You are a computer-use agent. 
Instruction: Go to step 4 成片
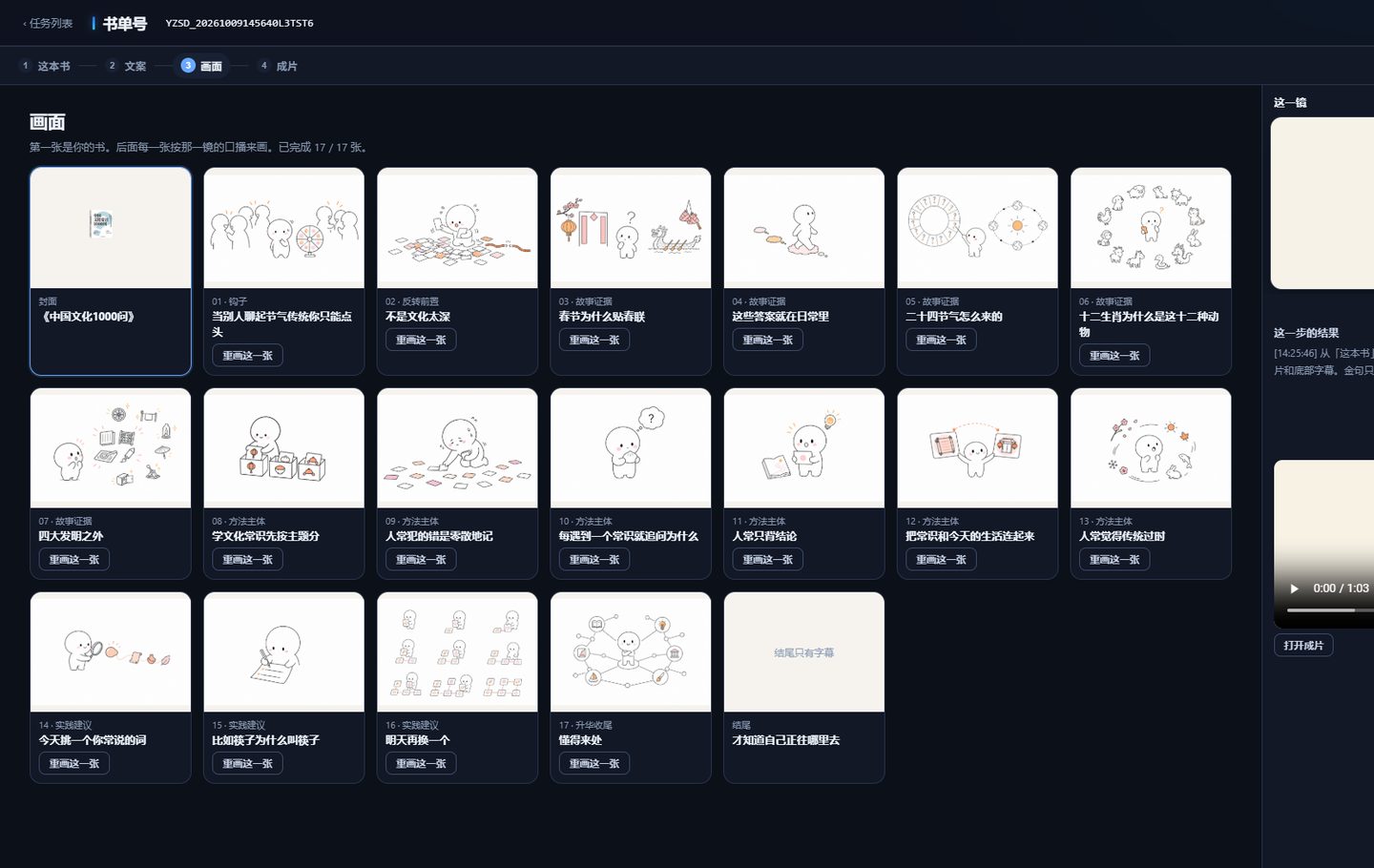279,66
